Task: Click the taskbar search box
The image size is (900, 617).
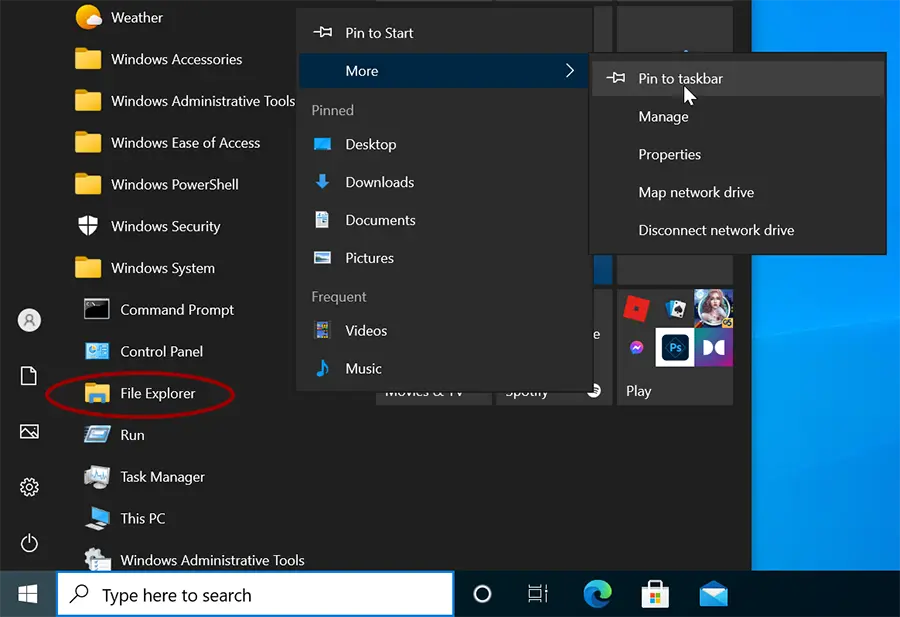Action: coord(255,593)
